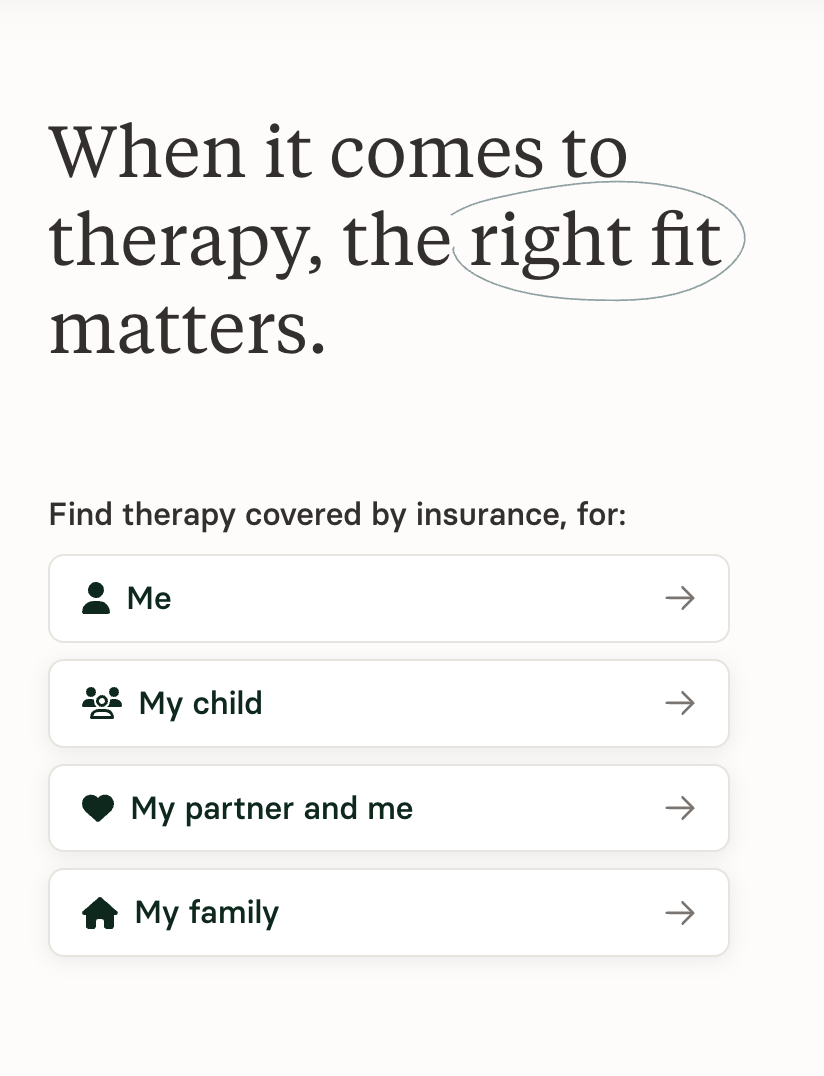Screen dimensions: 824x1076
Task: Click the house icon beside My family
Action: [99, 912]
